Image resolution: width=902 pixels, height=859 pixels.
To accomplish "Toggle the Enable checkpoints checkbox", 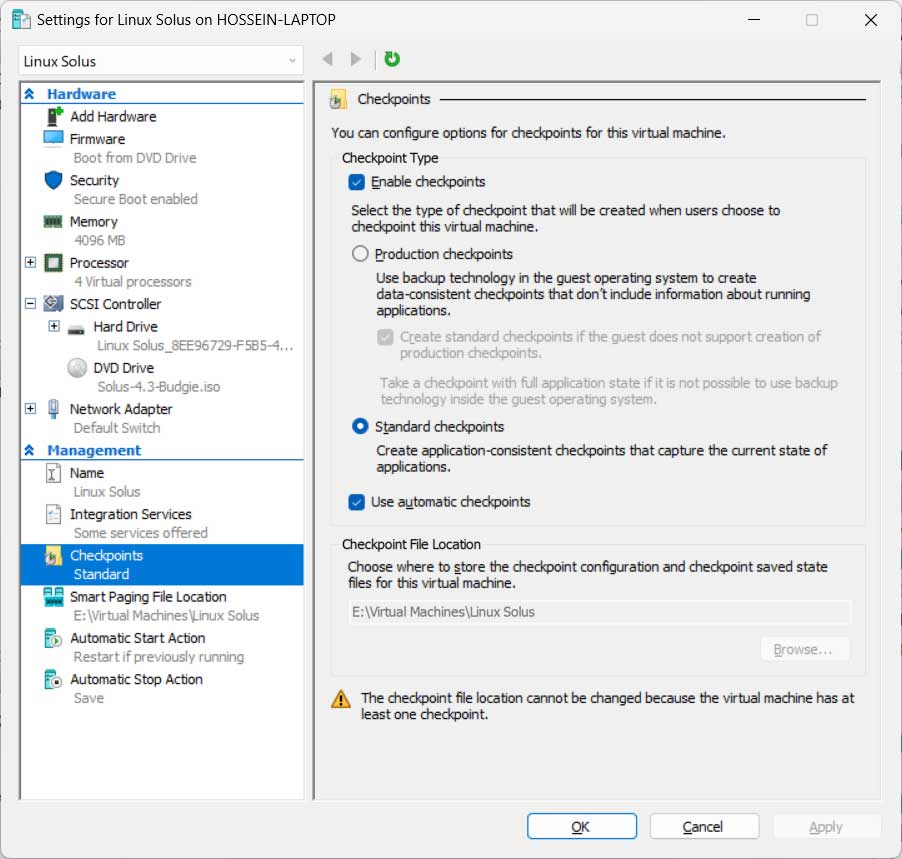I will (x=356, y=182).
